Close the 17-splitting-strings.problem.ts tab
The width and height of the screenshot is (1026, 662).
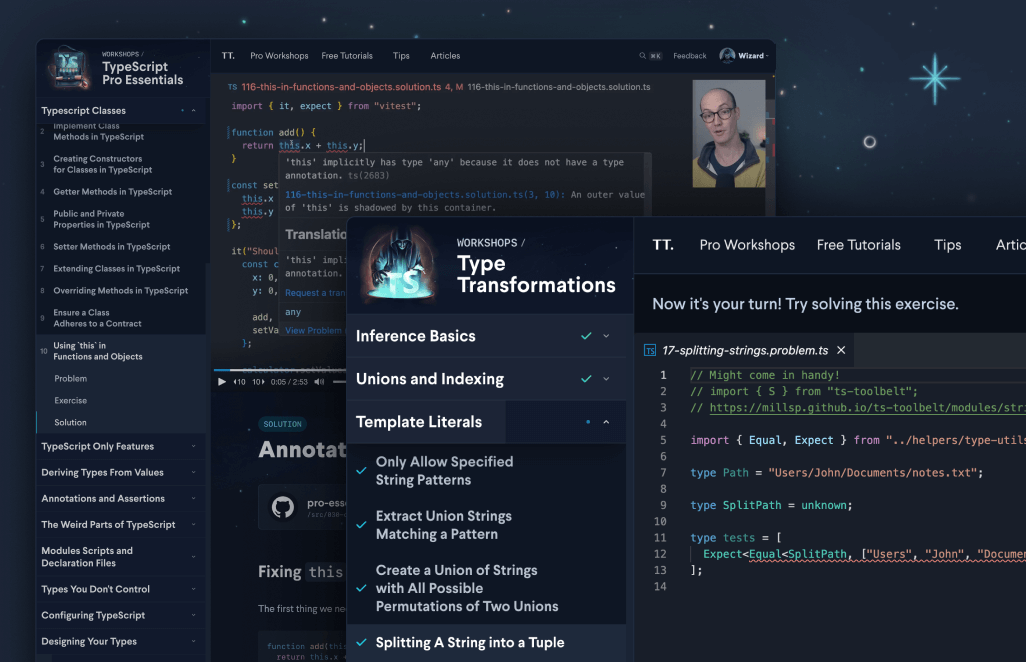coord(841,350)
